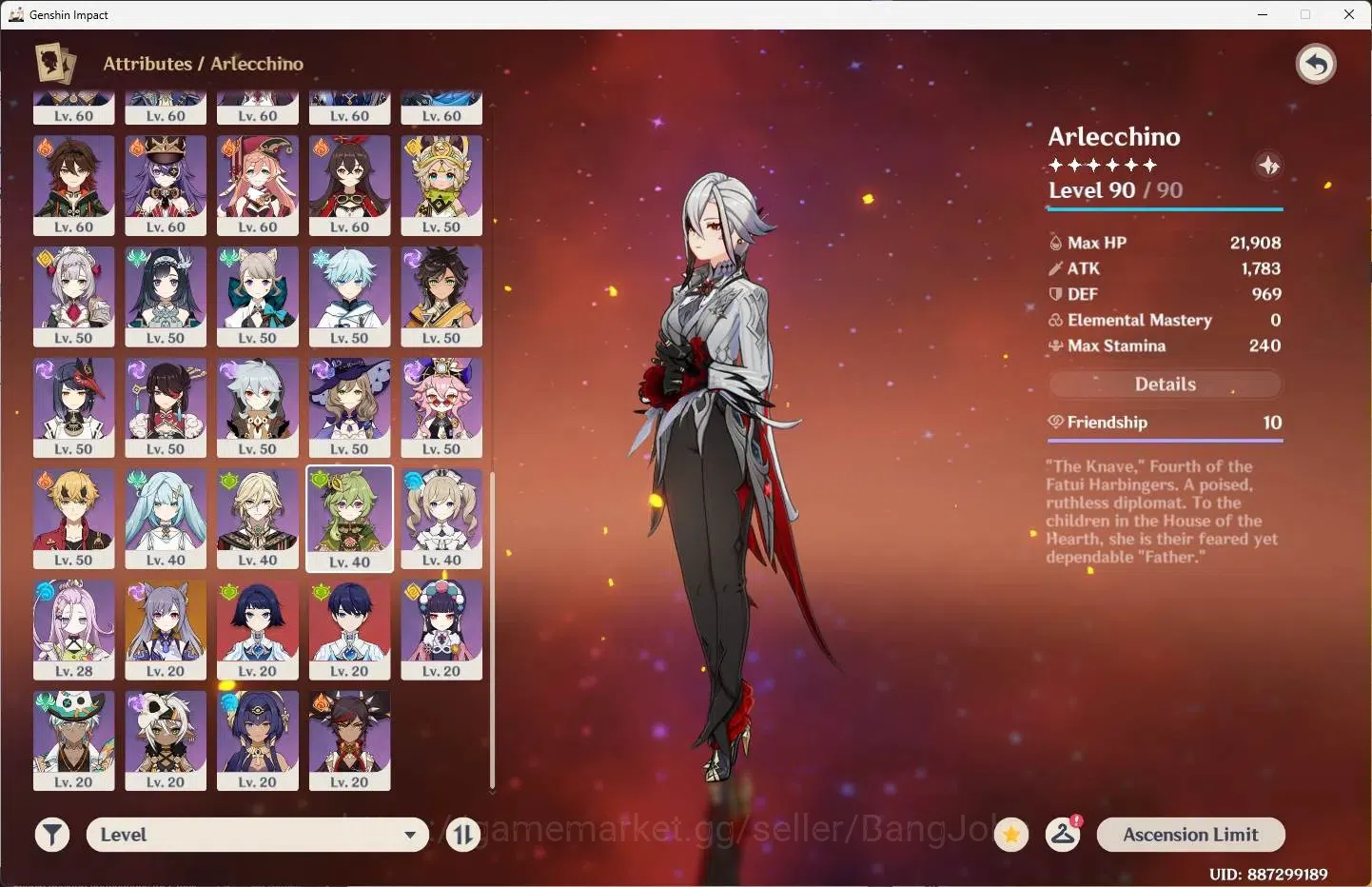Click the Ascension Limit button

pos(1190,835)
